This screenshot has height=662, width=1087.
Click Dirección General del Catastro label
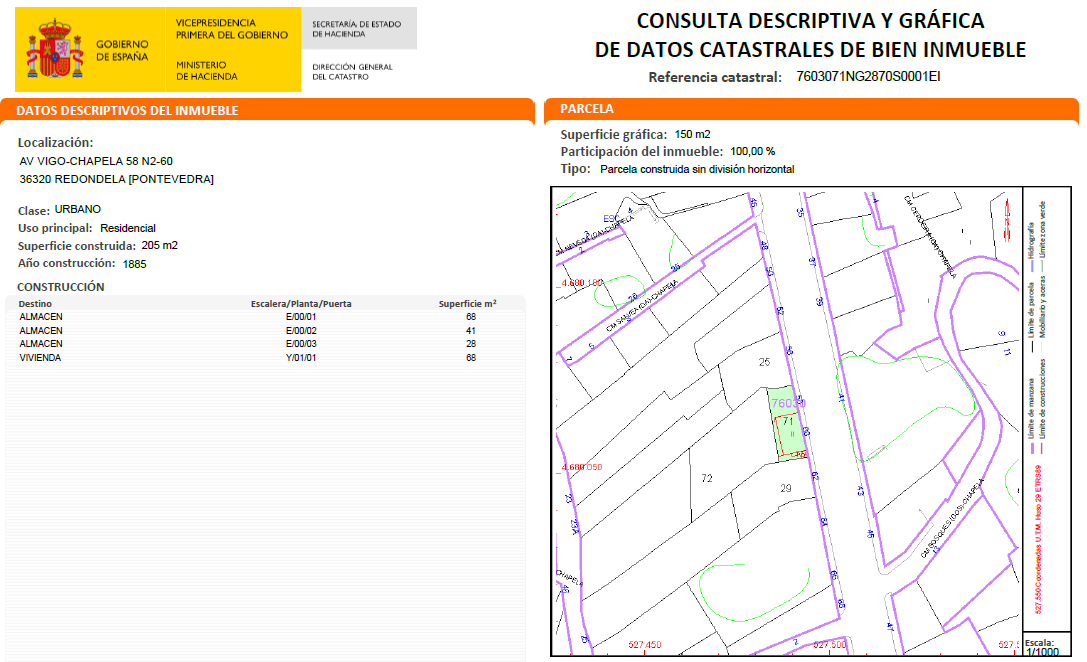[x=352, y=72]
